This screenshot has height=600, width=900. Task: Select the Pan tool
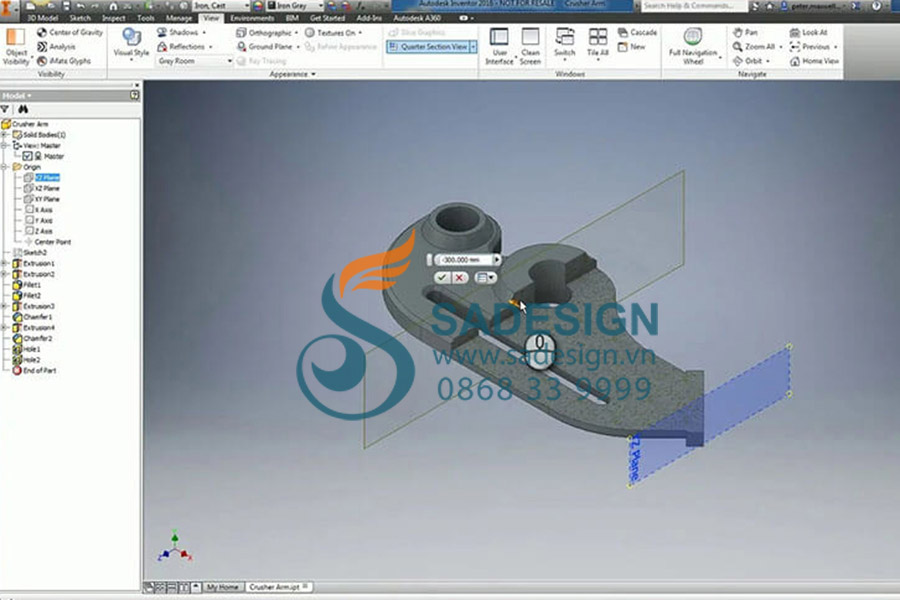pyautogui.click(x=745, y=32)
